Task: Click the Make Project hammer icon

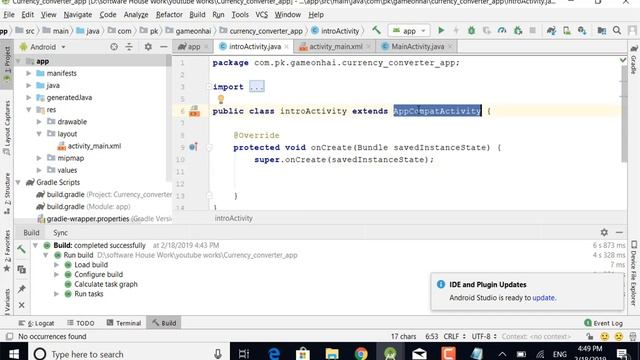Action: (x=376, y=30)
